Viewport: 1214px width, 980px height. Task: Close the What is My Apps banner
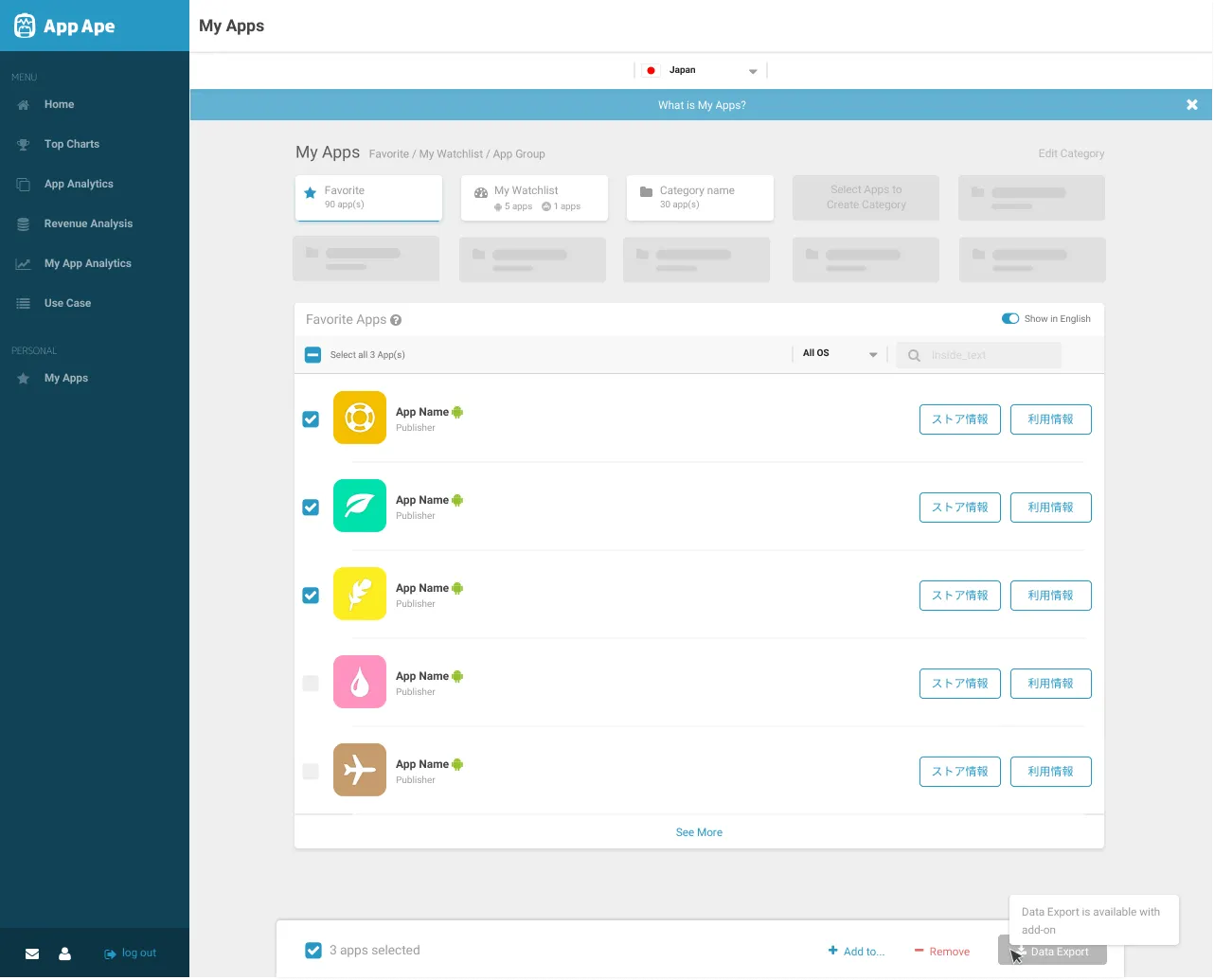pyautogui.click(x=1192, y=105)
